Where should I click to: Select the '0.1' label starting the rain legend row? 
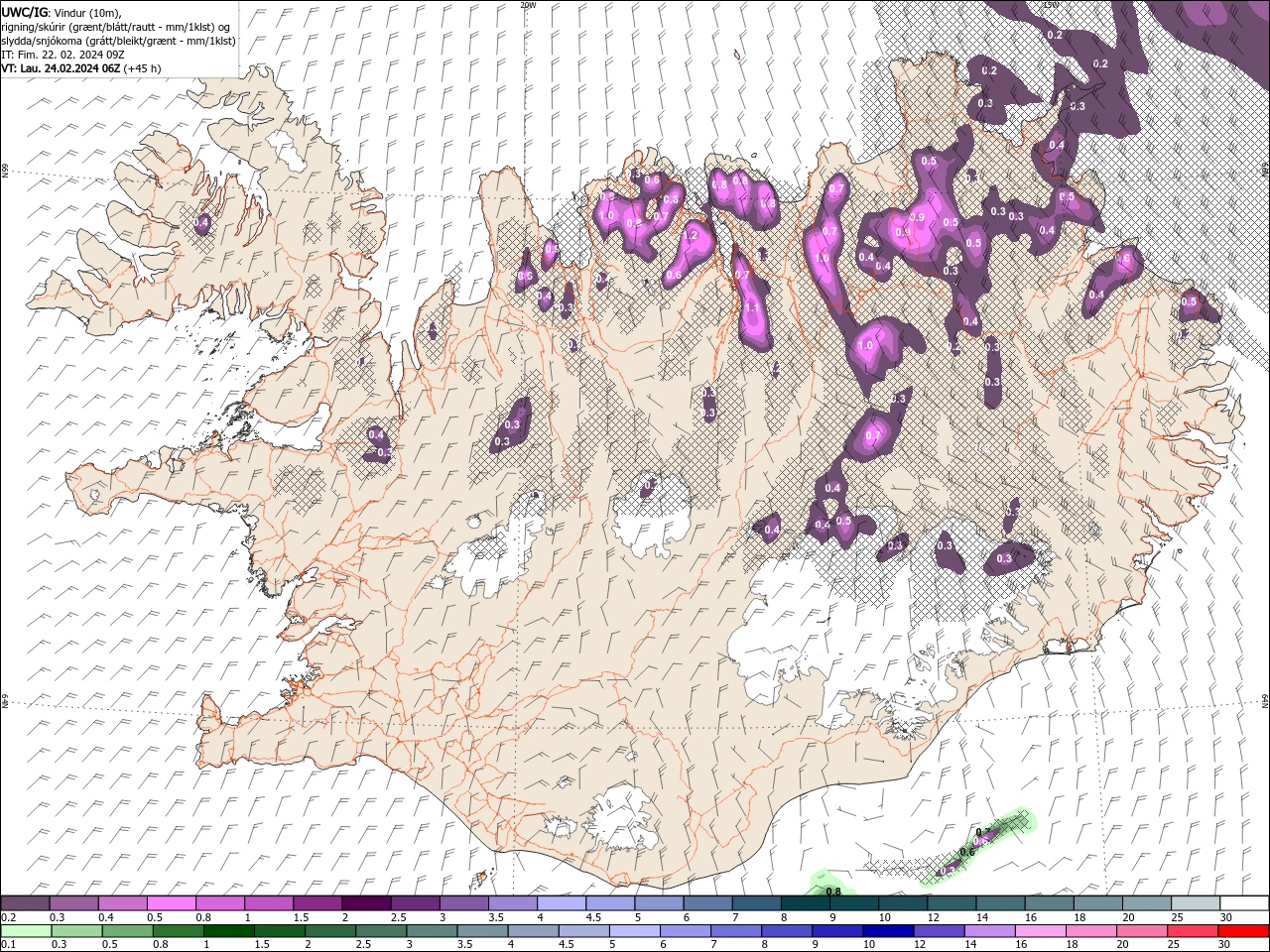tap(10, 944)
